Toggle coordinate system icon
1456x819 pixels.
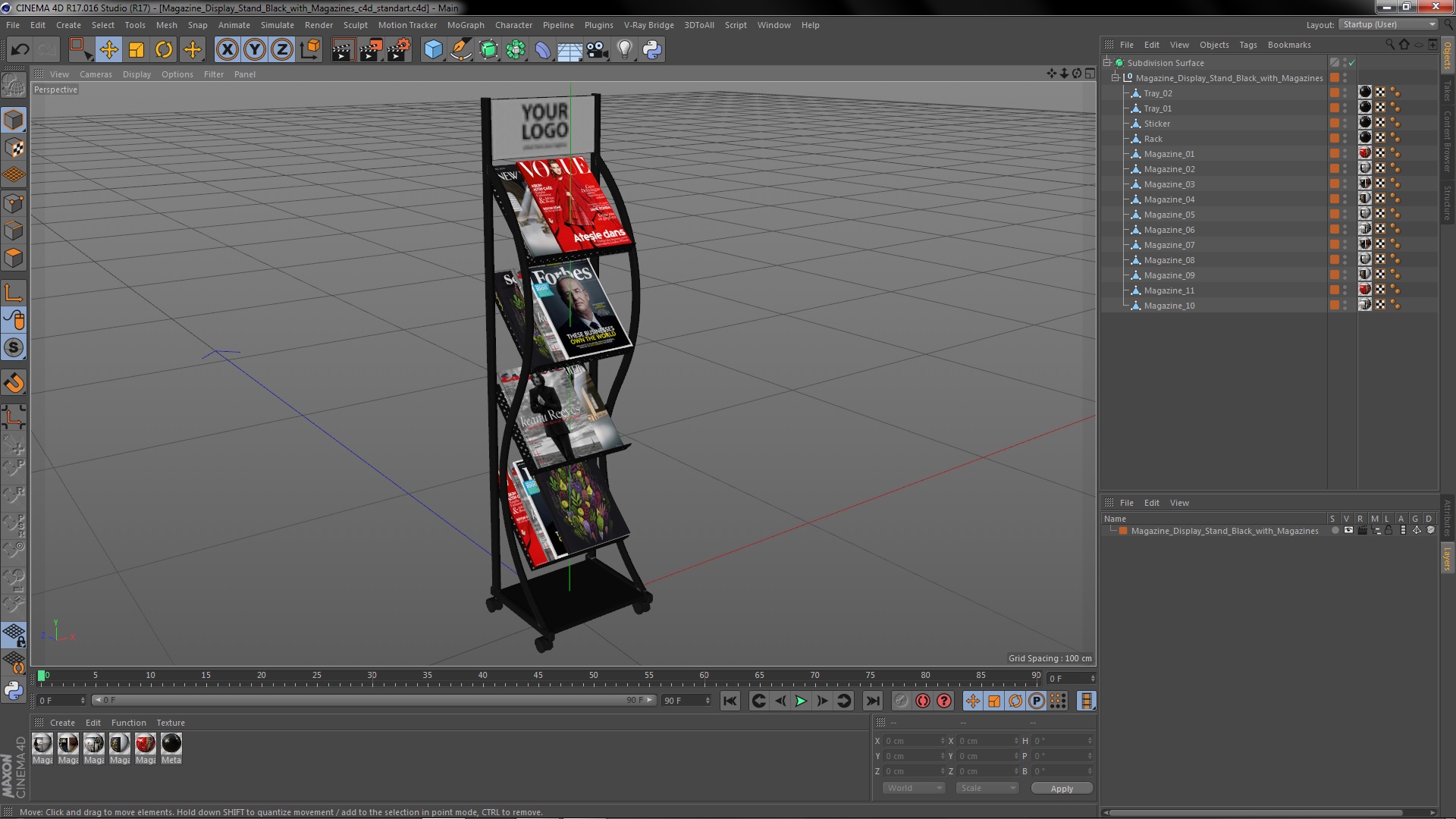point(310,50)
